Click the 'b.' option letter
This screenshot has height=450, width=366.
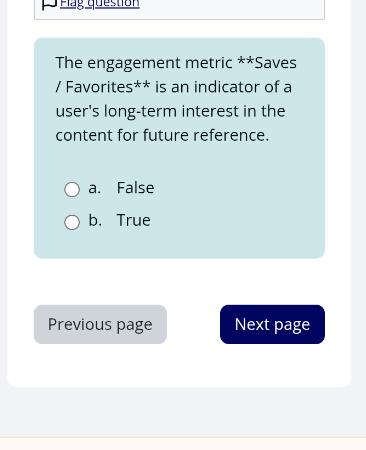[x=95, y=220]
